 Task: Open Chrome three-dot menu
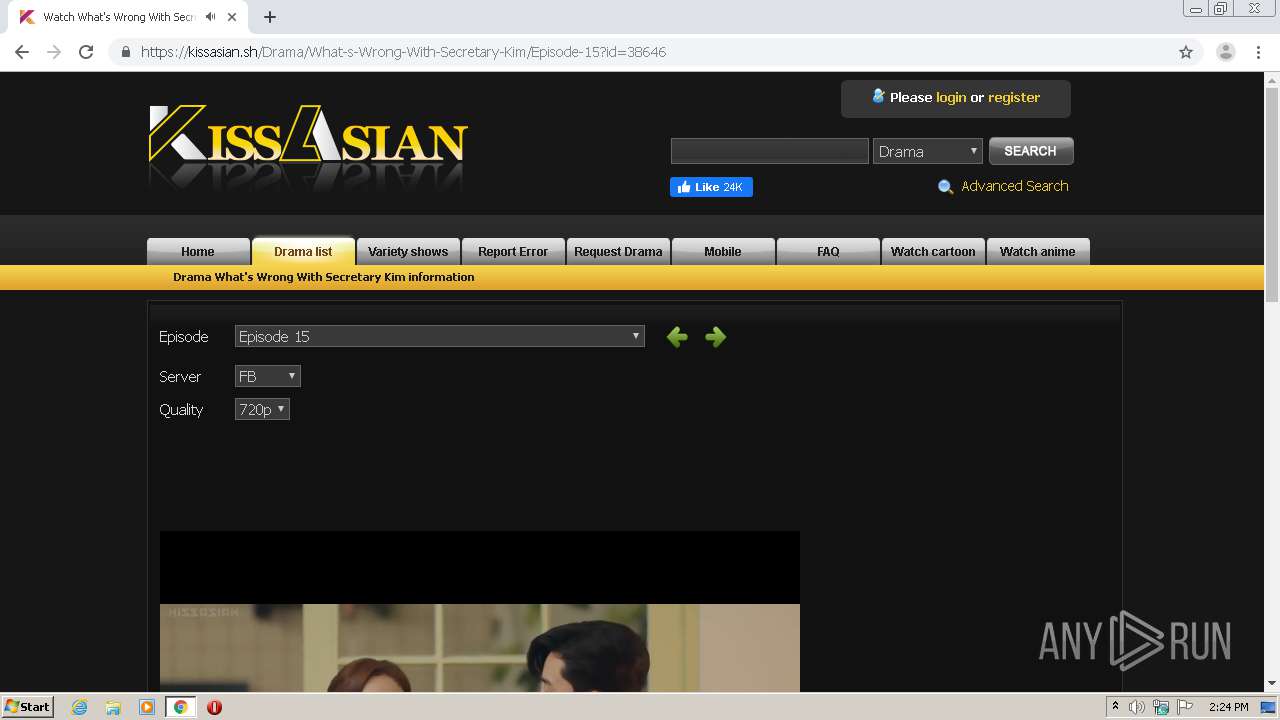1258,52
